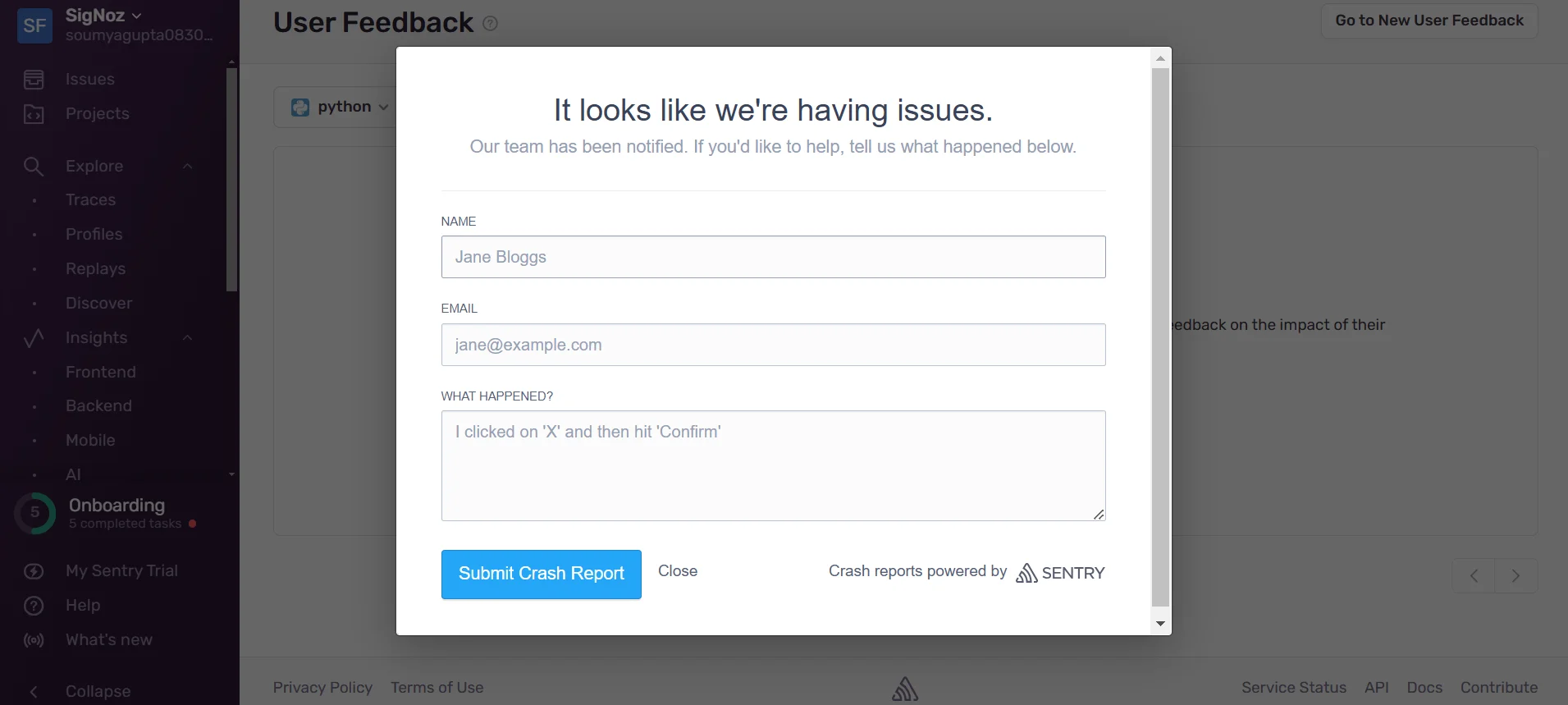Collapse the Explore section chevron
Viewport: 1568px width, 705px height.
[186, 166]
